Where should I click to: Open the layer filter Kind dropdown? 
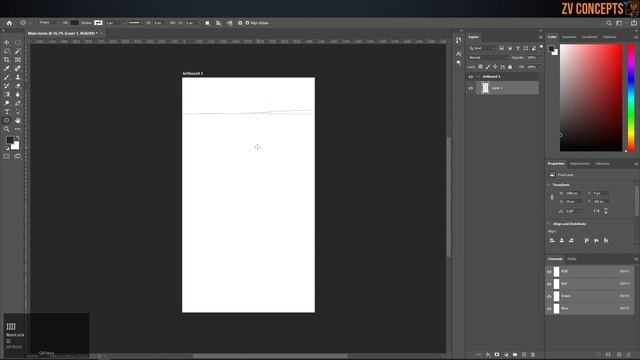482,48
